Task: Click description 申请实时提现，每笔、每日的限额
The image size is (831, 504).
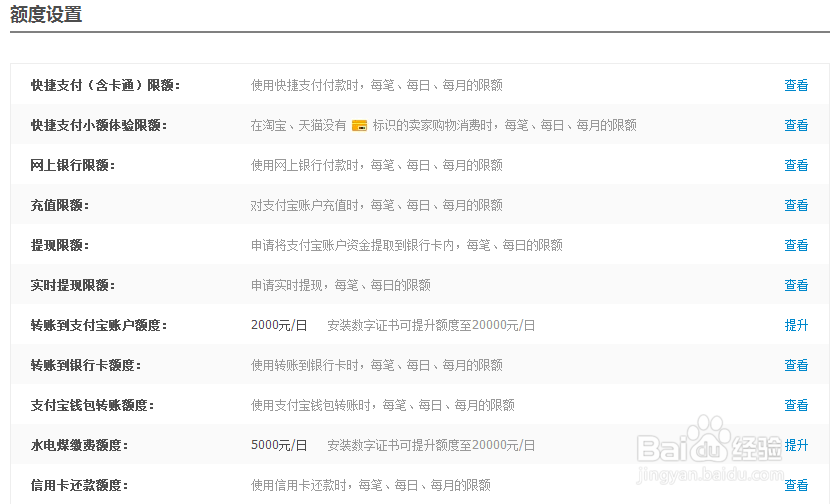Action: coord(341,286)
